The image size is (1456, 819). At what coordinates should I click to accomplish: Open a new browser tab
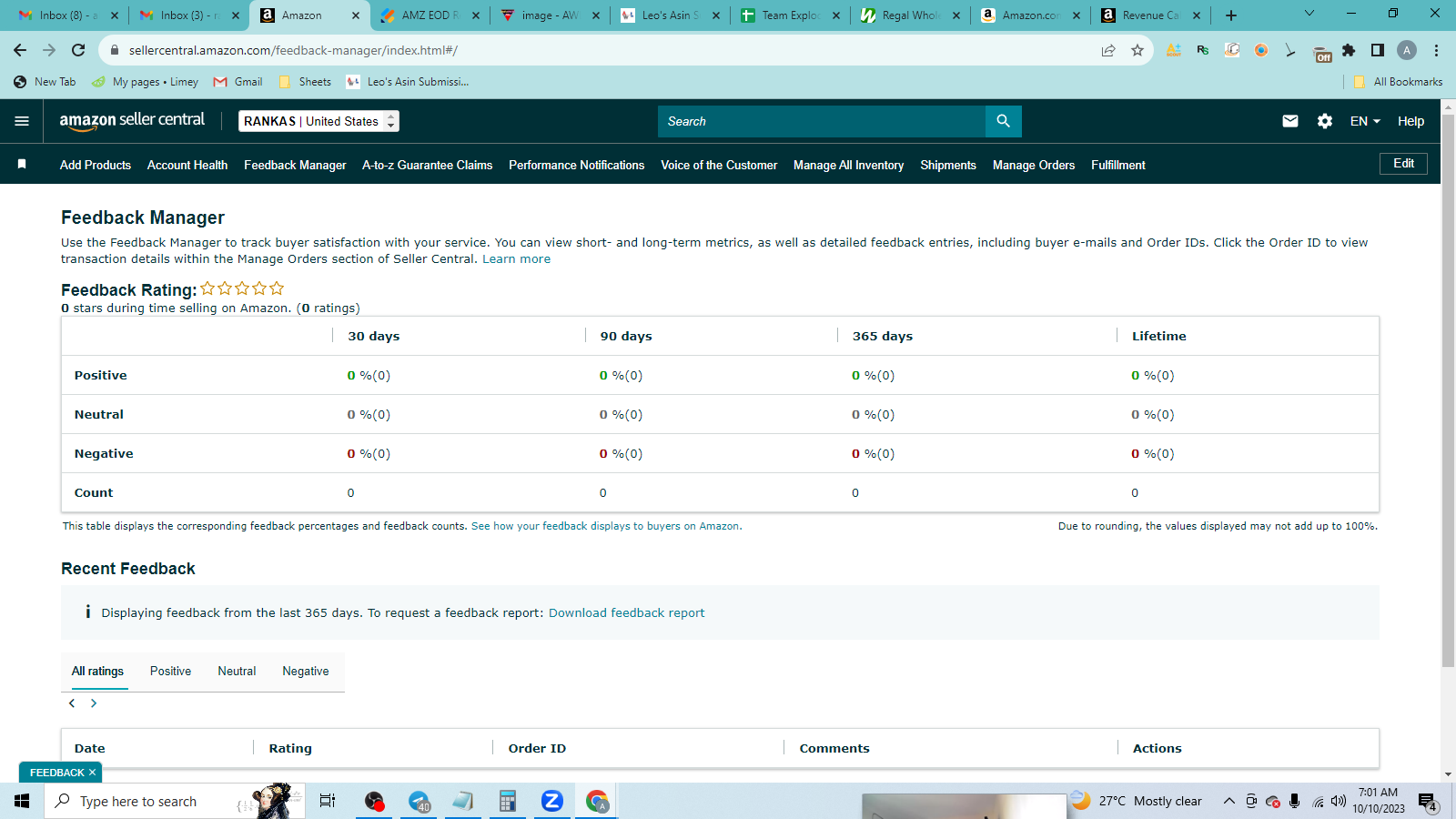[1231, 15]
